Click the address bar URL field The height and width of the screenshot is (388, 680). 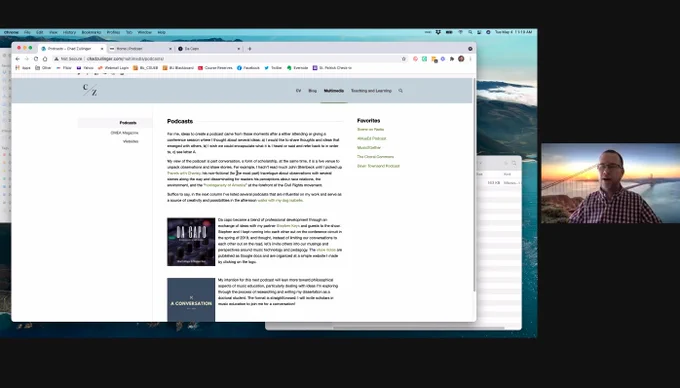pyautogui.click(x=230, y=59)
